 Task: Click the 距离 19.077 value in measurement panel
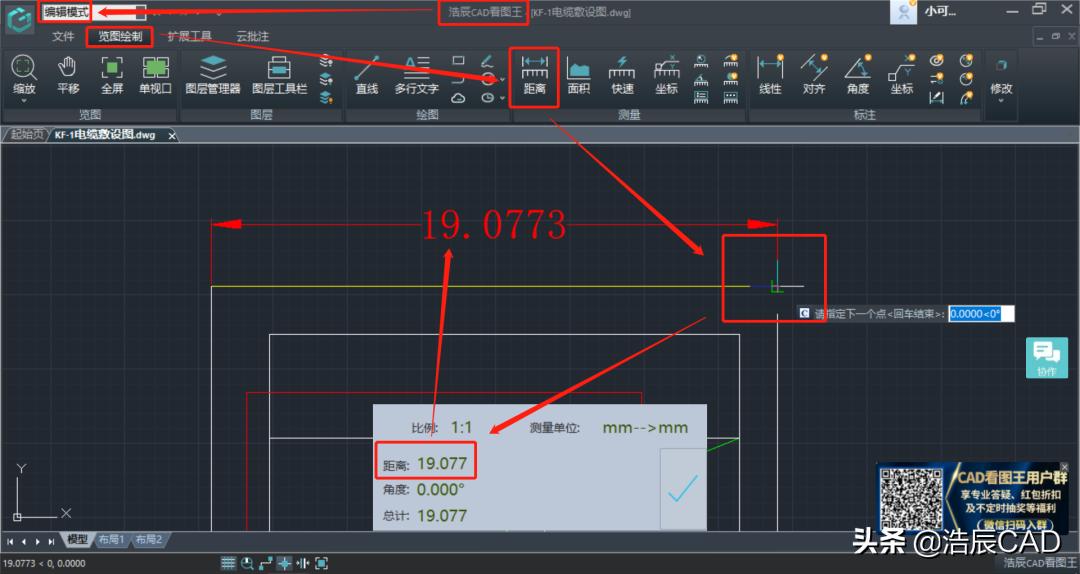[442, 464]
